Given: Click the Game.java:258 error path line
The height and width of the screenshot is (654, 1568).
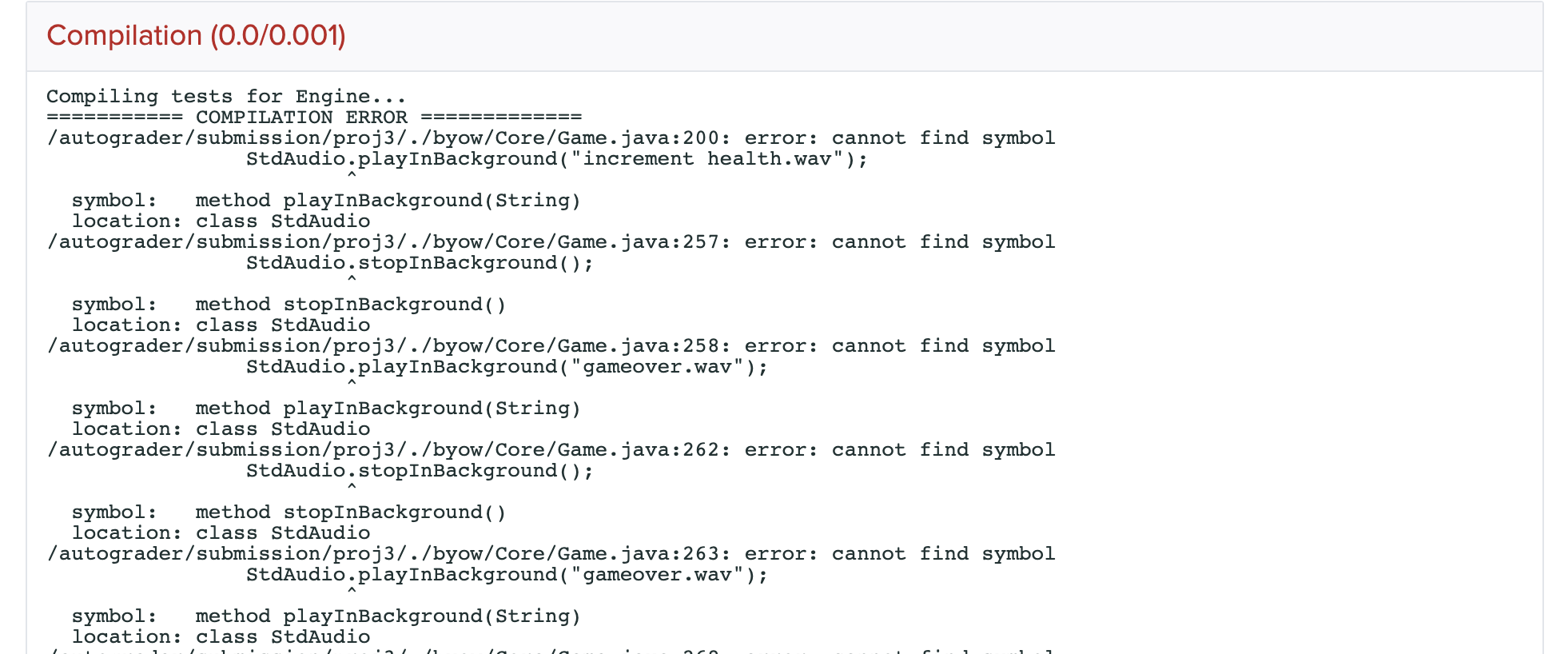Looking at the screenshot, I should [x=551, y=346].
